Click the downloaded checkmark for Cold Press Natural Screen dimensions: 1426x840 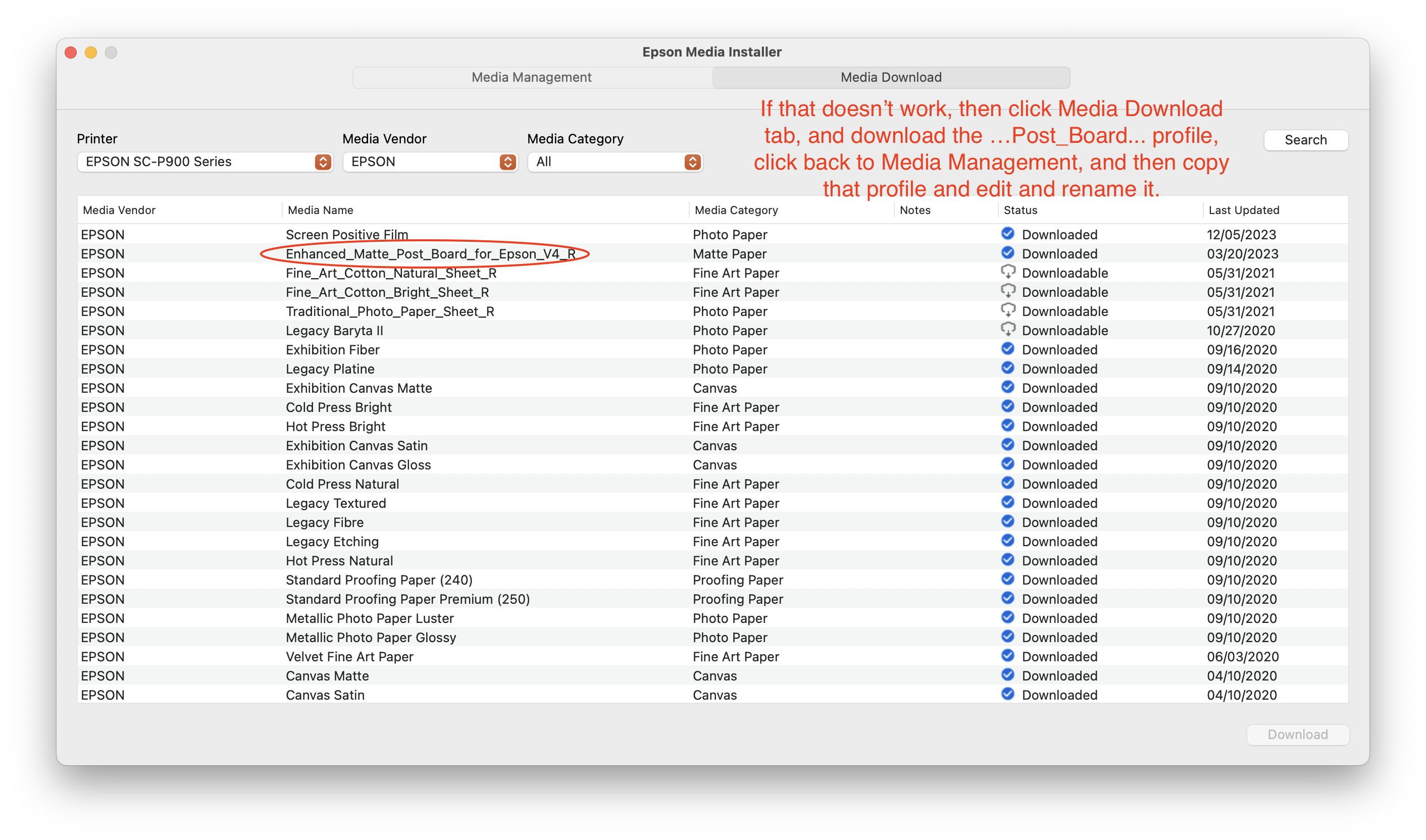coord(1008,483)
